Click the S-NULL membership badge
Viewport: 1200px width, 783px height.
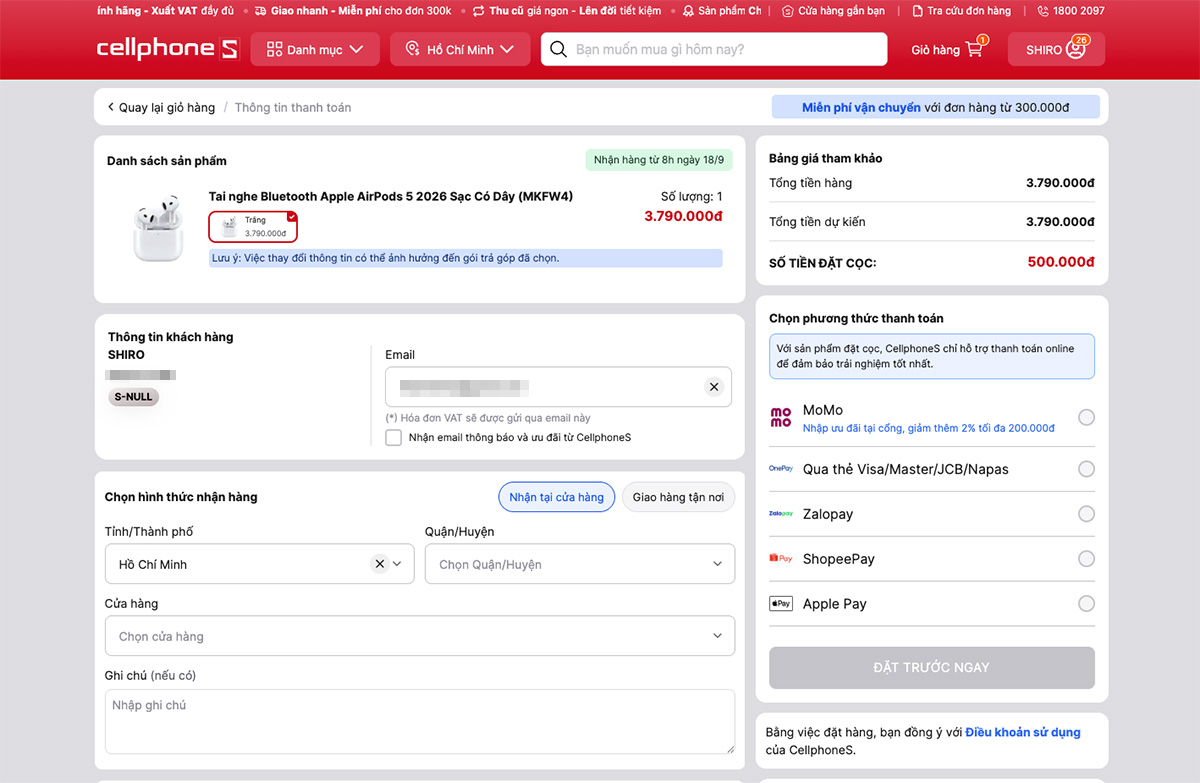pos(134,397)
